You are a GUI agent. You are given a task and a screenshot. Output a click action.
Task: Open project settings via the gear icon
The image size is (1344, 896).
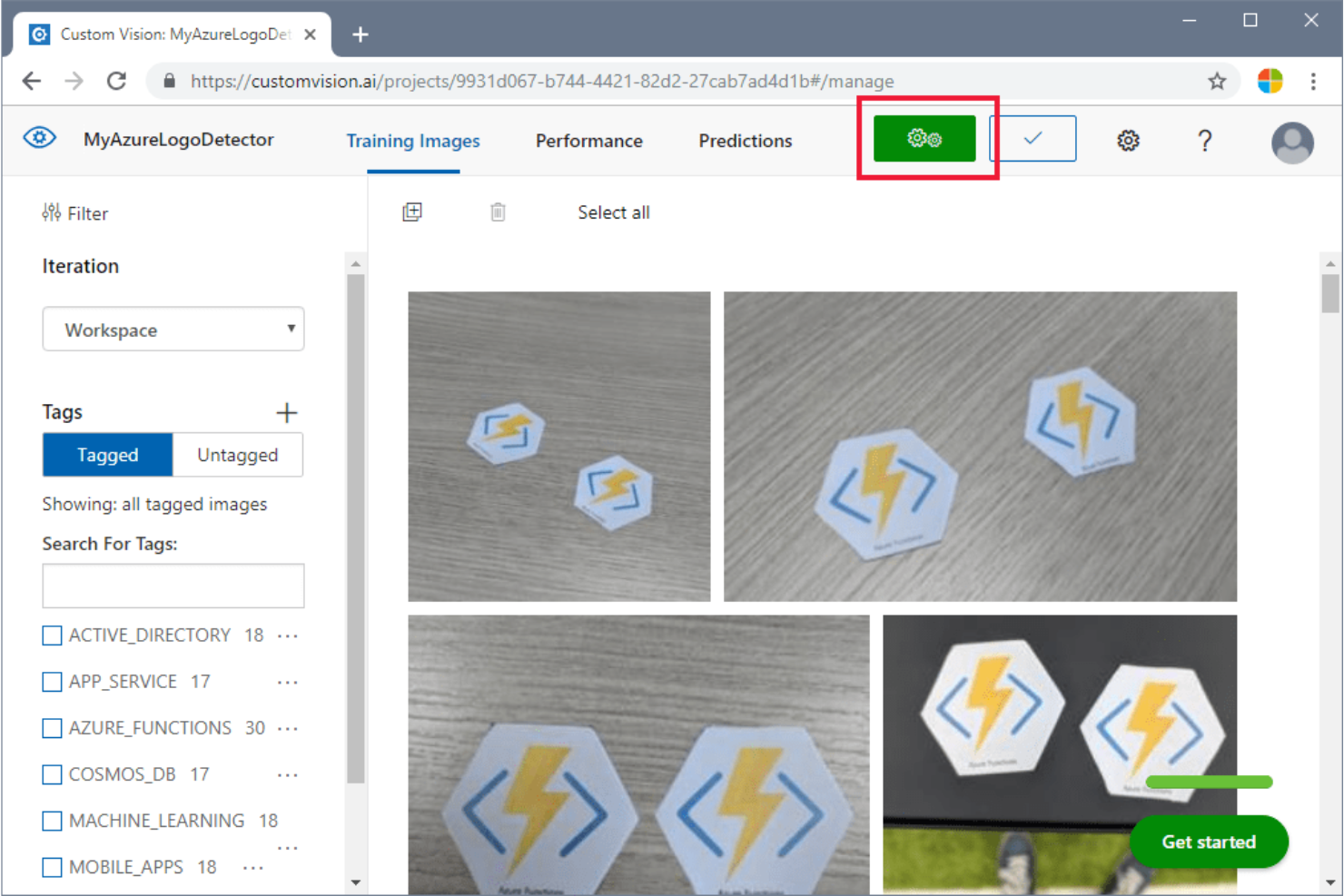click(x=1127, y=140)
